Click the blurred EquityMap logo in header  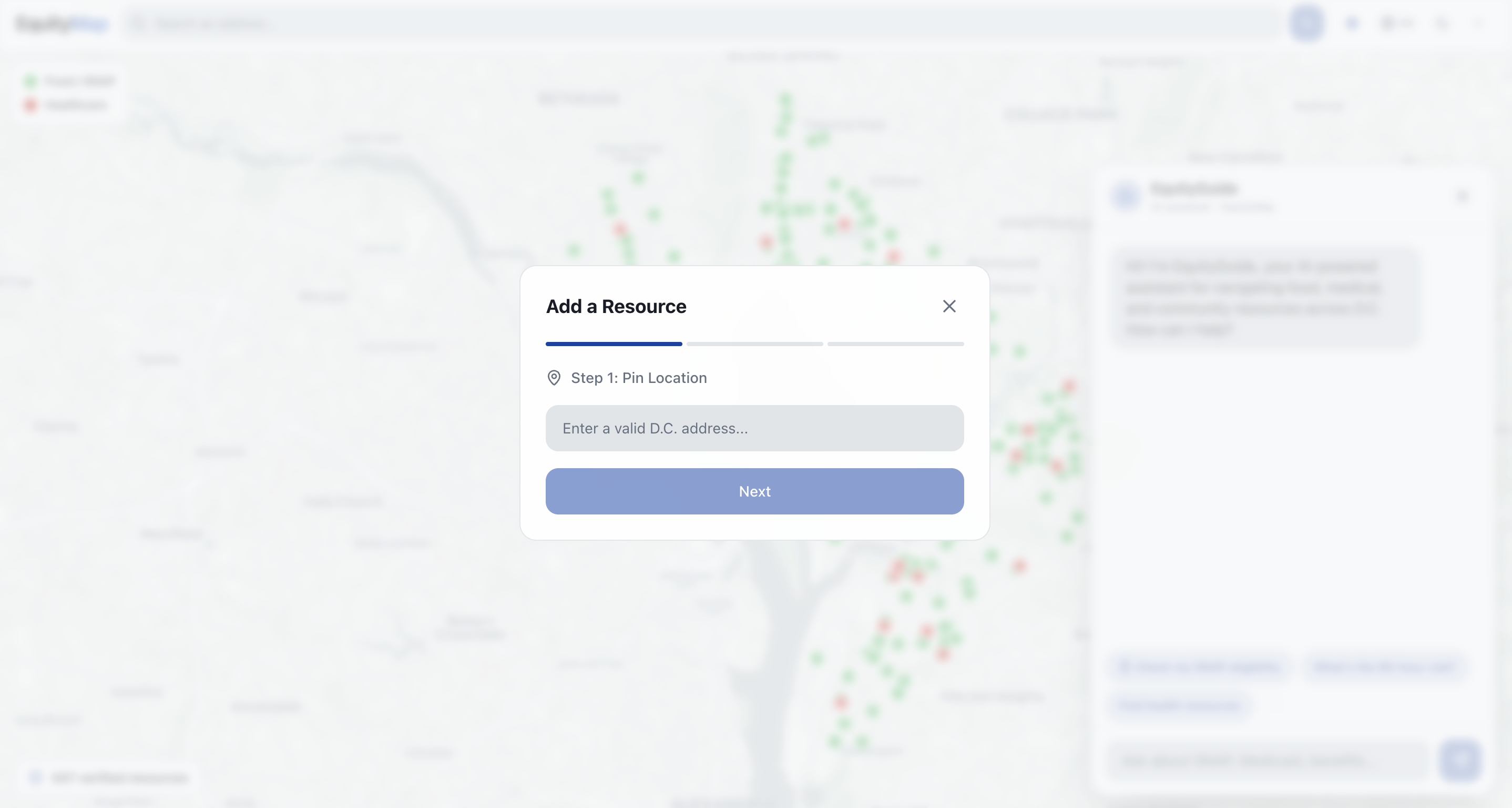pyautogui.click(x=62, y=24)
